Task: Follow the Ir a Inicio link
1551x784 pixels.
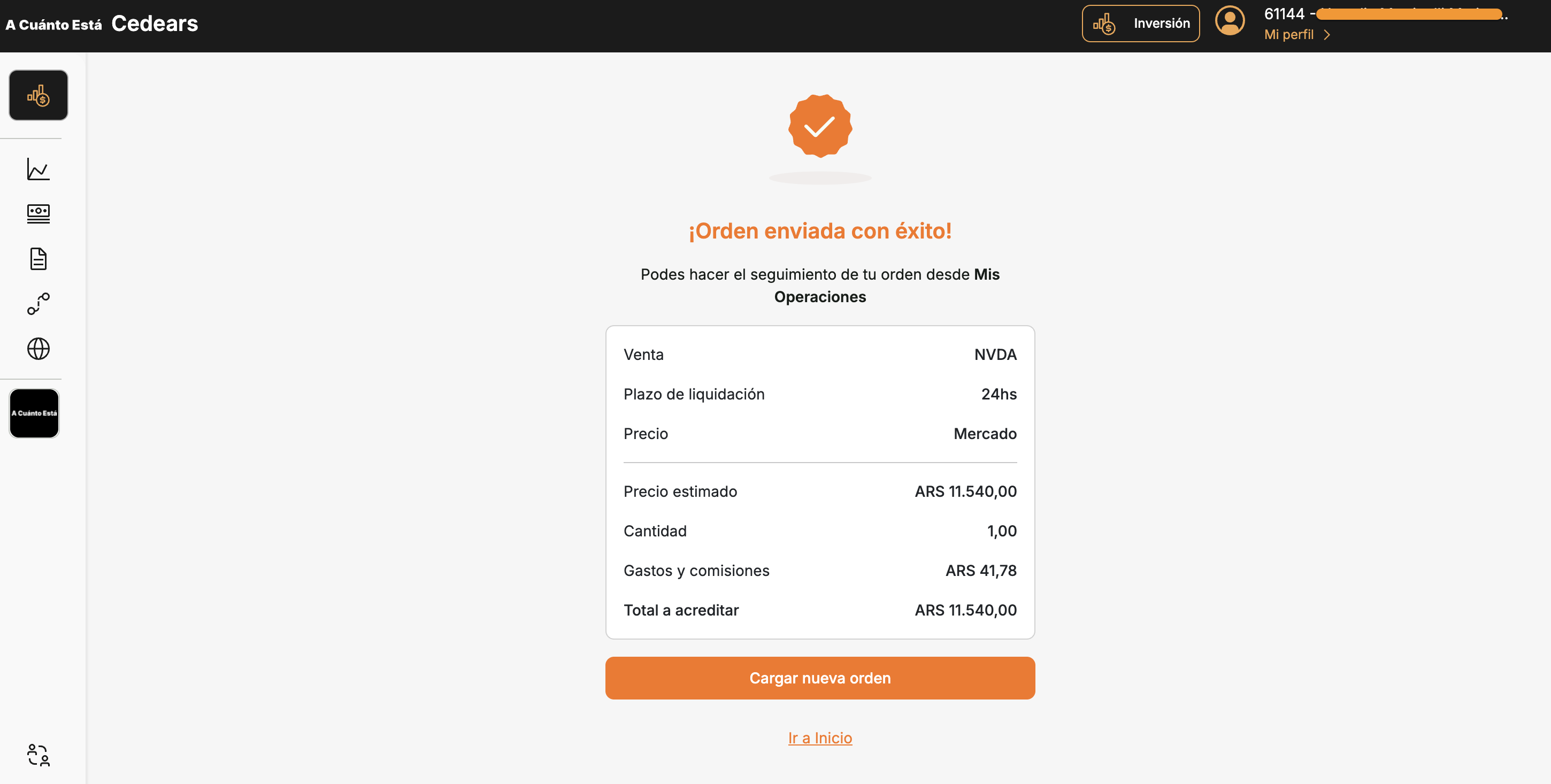Action: click(x=819, y=737)
